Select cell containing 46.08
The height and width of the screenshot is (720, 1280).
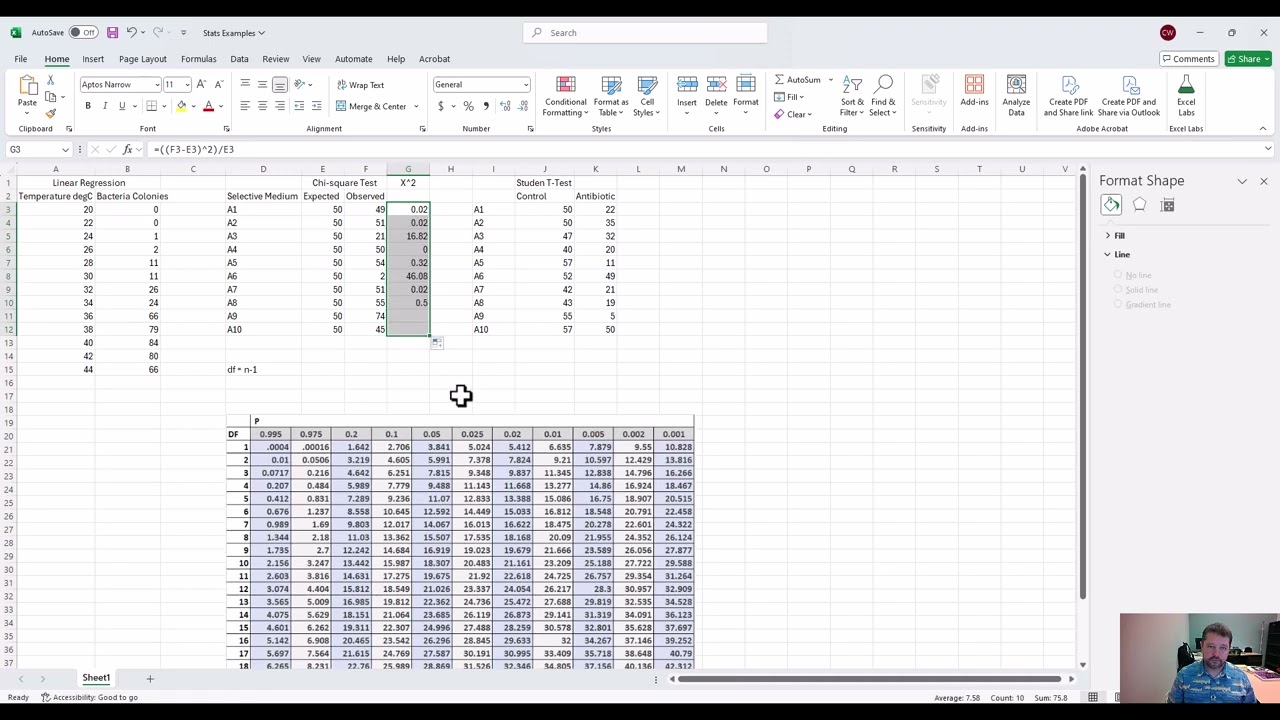pos(408,276)
